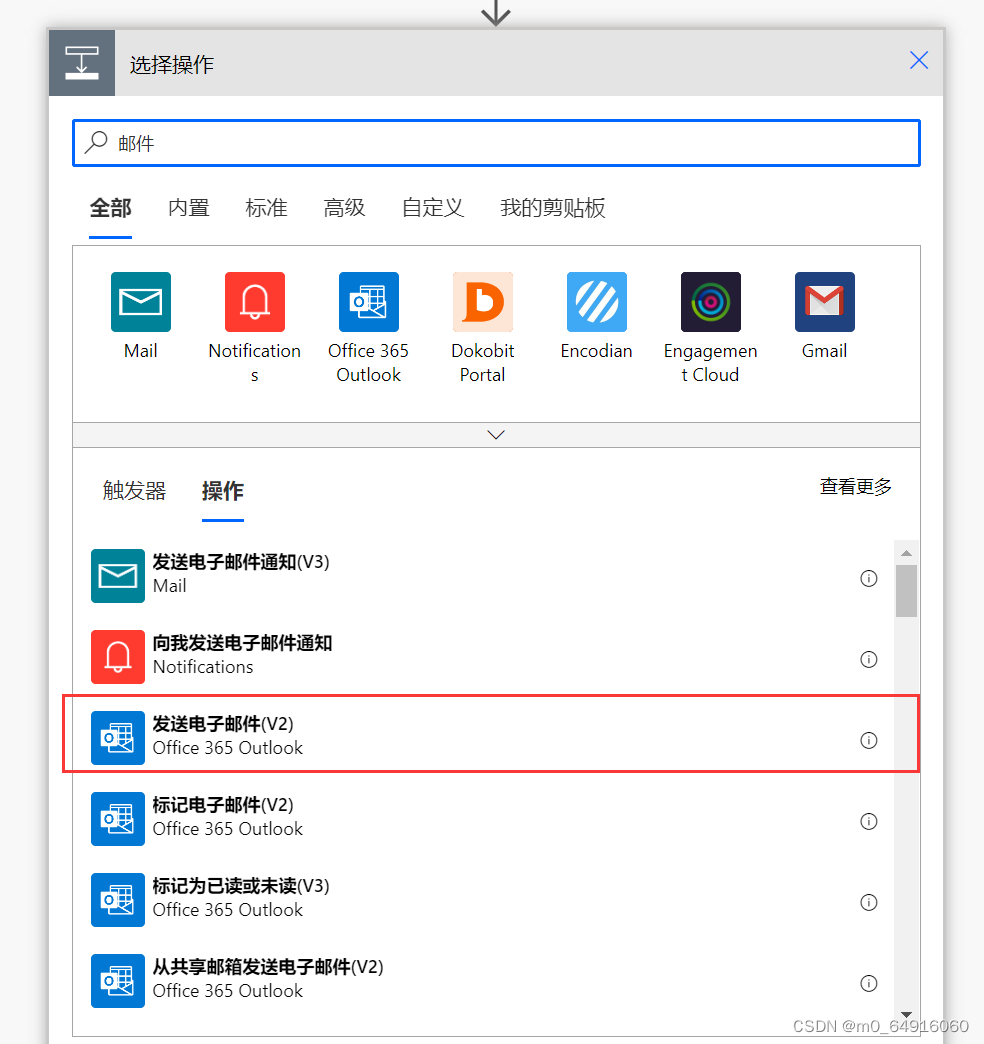Click the actions list scrollbar thumb

click(906, 591)
